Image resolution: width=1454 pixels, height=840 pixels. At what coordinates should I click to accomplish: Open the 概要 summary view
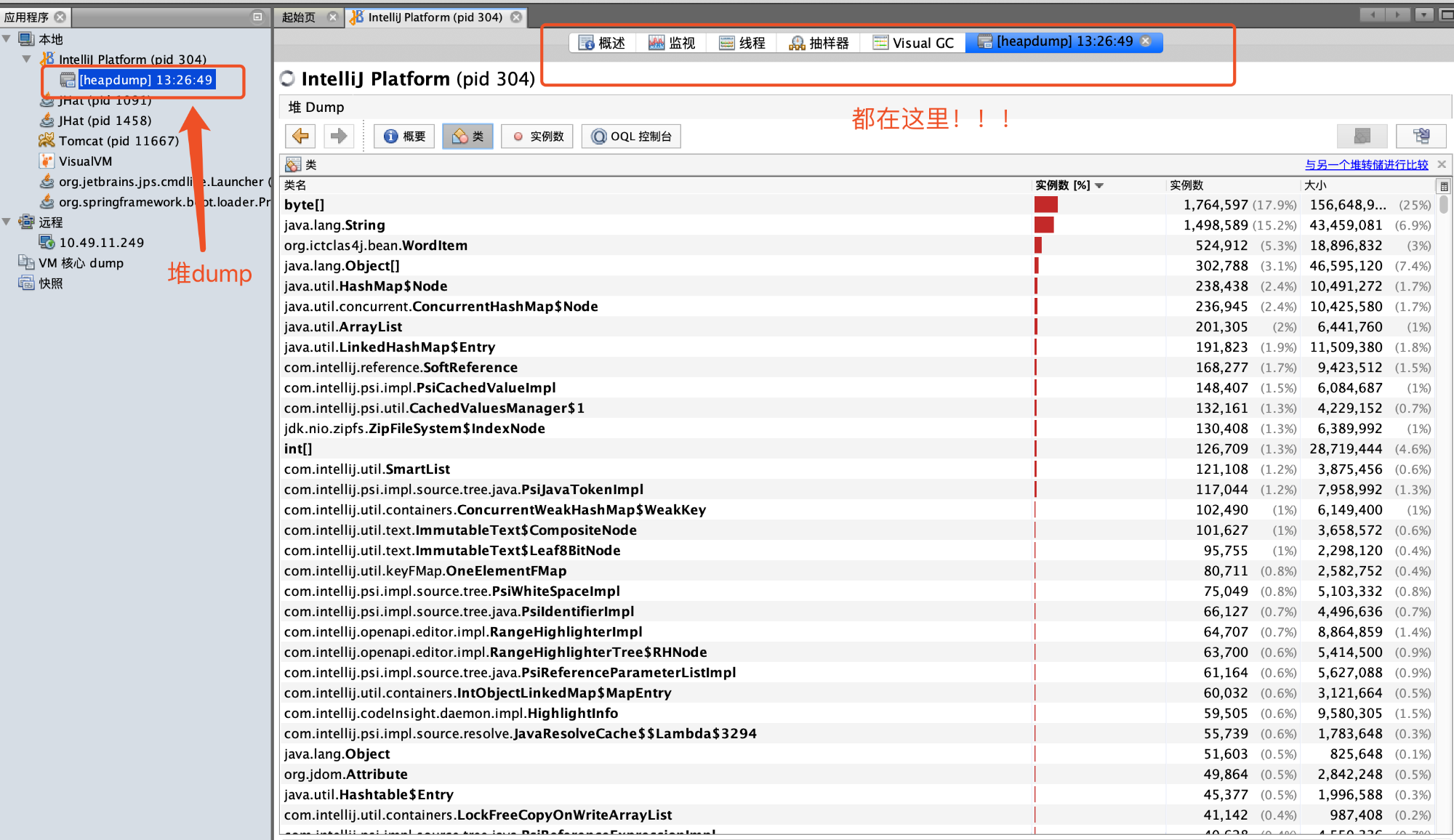click(x=404, y=136)
